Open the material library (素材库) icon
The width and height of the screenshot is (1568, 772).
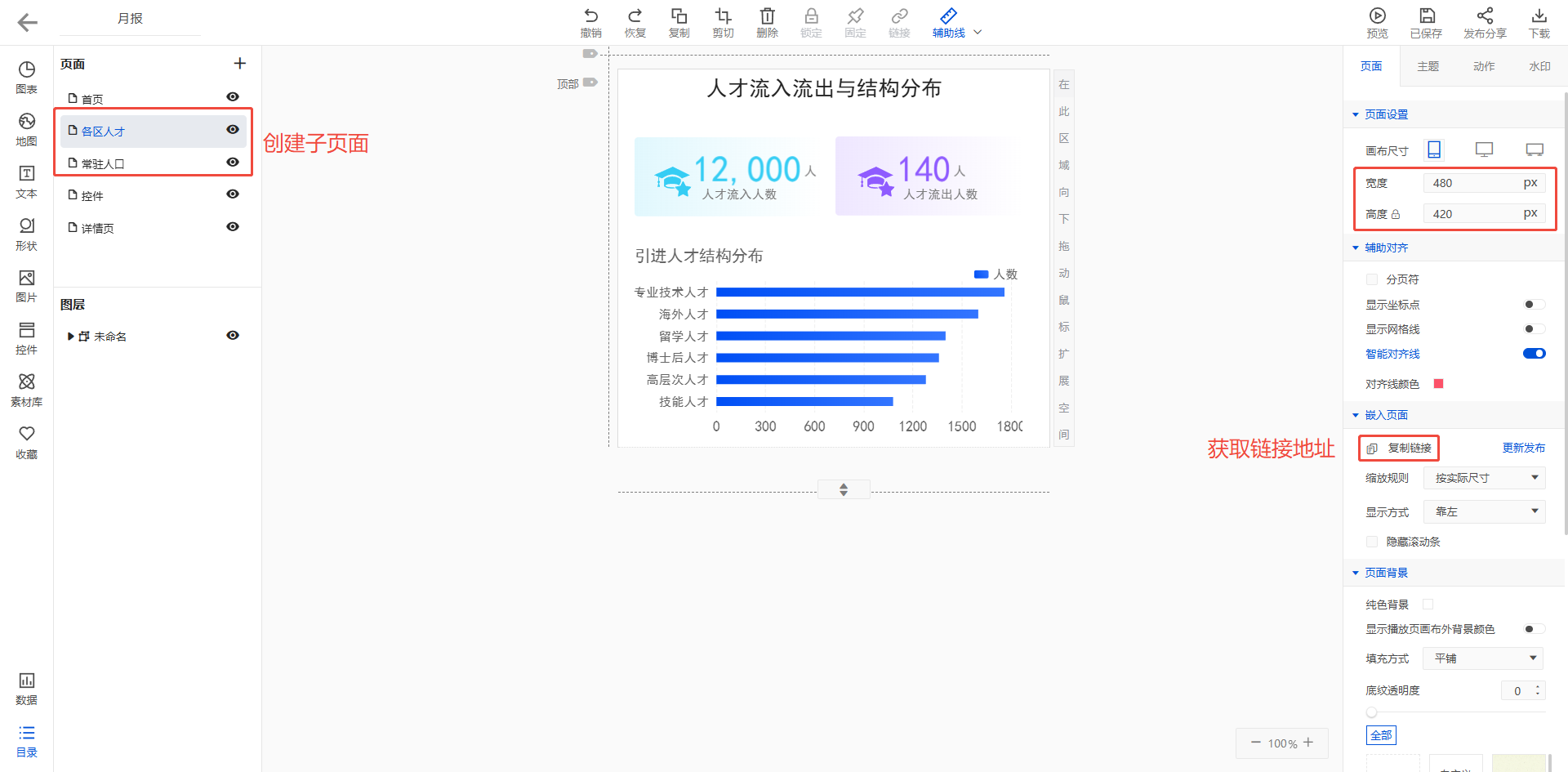tap(27, 382)
